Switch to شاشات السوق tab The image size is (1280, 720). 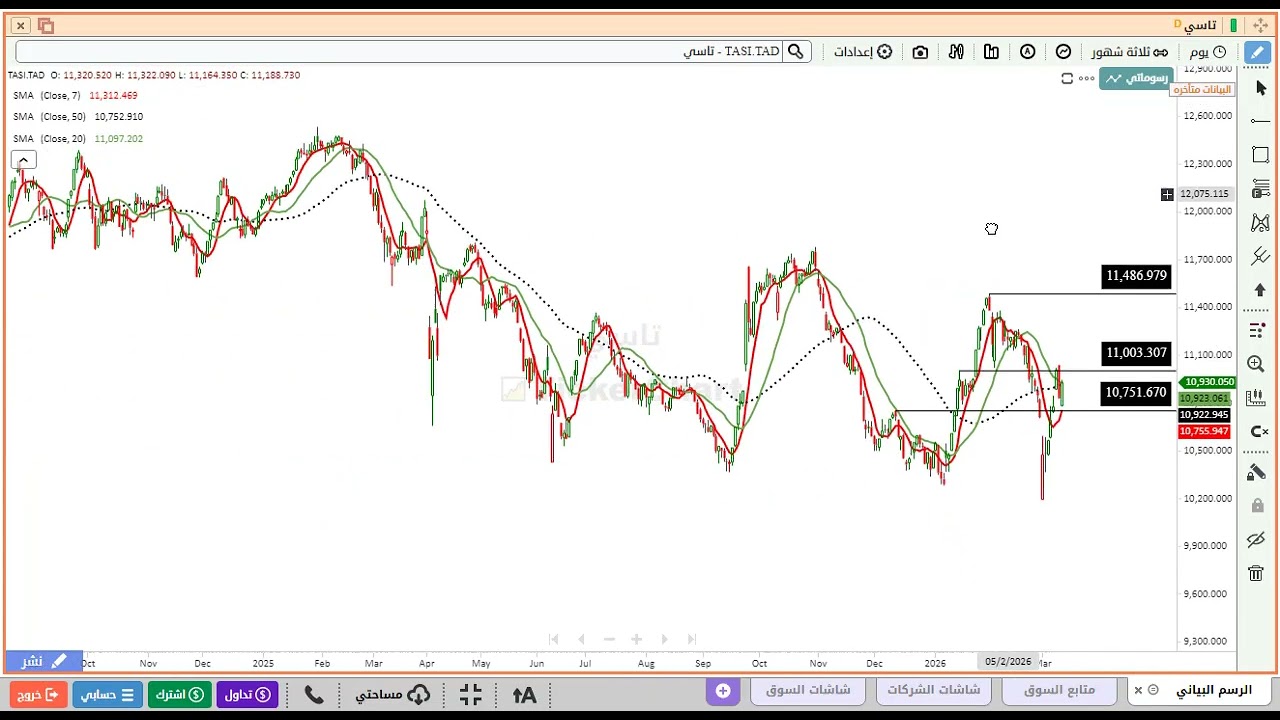point(808,690)
